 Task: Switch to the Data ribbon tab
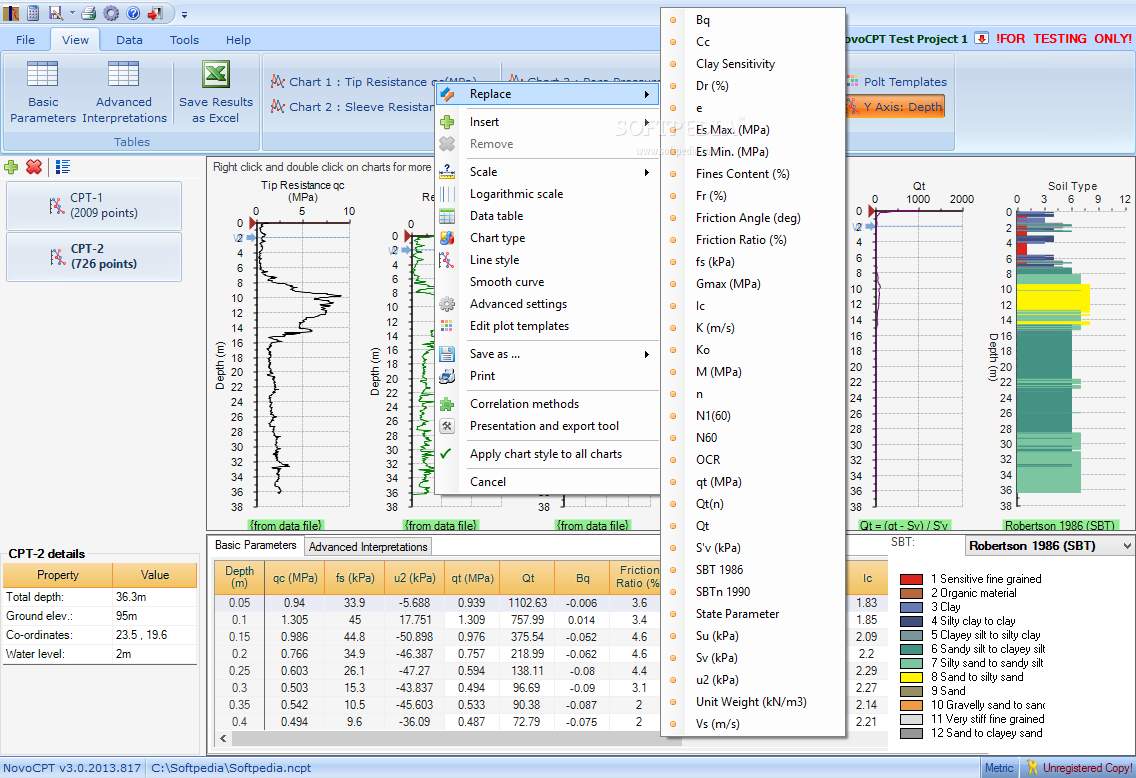[129, 40]
